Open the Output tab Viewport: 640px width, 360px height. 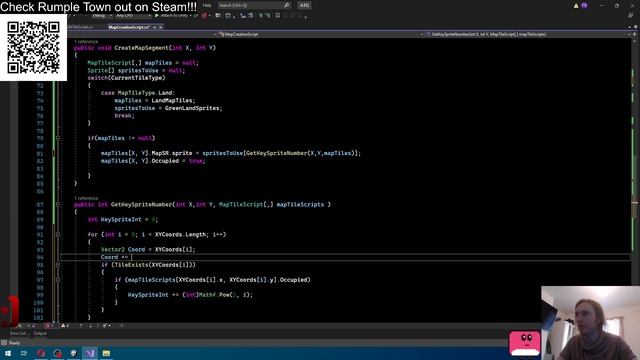click(40, 333)
